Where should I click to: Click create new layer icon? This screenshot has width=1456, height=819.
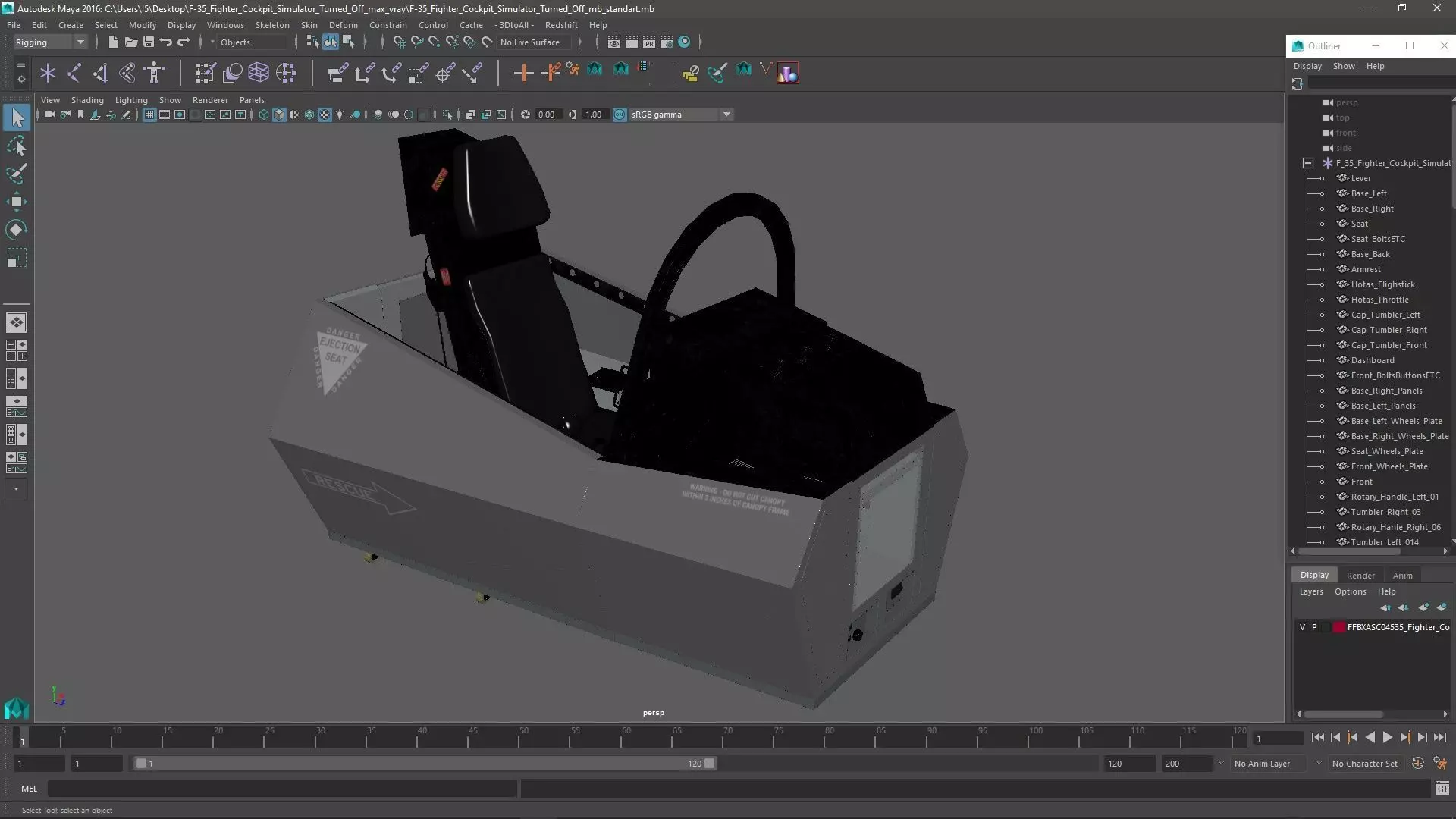click(x=1442, y=607)
